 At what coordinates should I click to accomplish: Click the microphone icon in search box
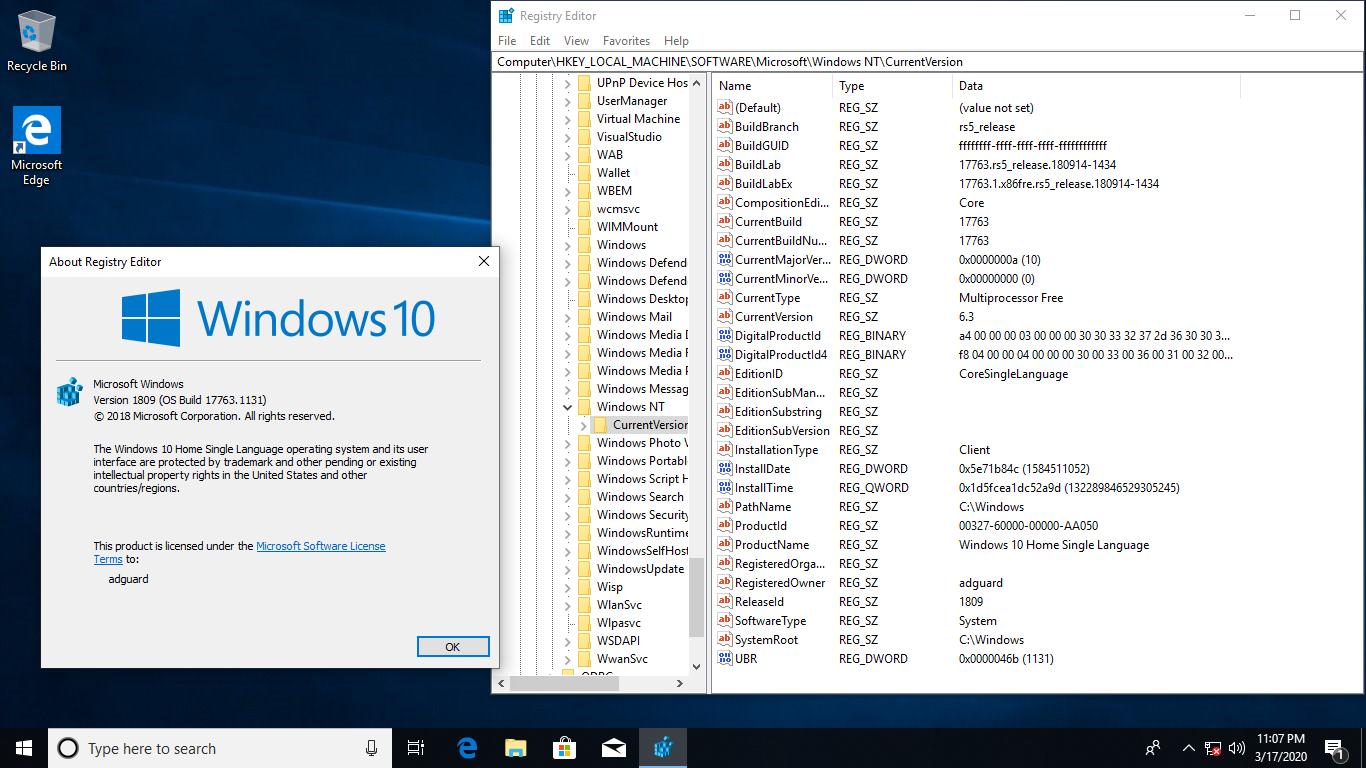371,748
